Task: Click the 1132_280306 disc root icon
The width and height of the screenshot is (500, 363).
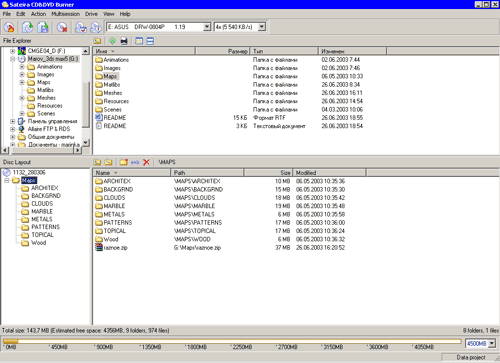Action: pos(7,172)
